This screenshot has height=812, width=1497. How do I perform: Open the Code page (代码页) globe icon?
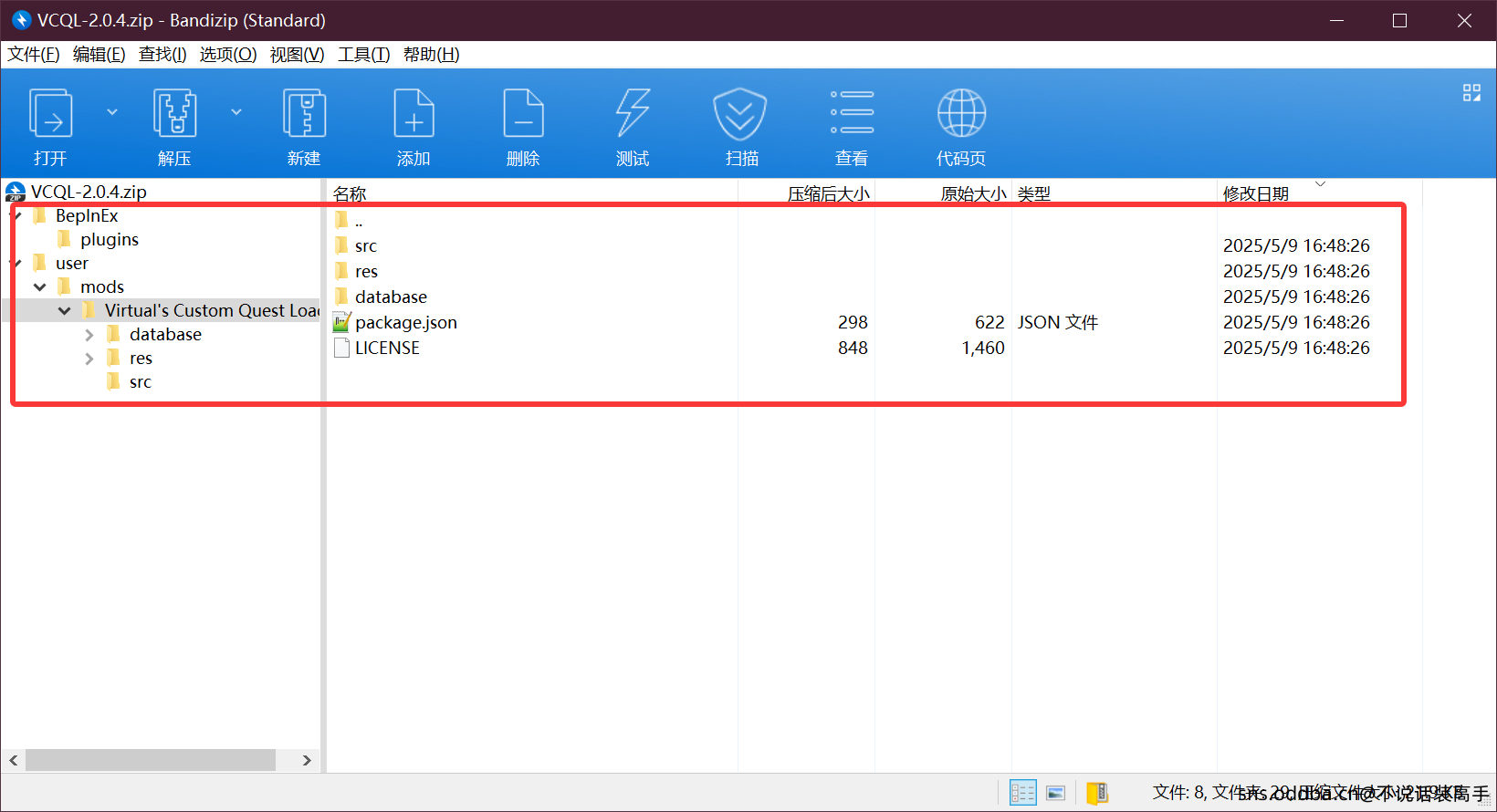coord(961,113)
